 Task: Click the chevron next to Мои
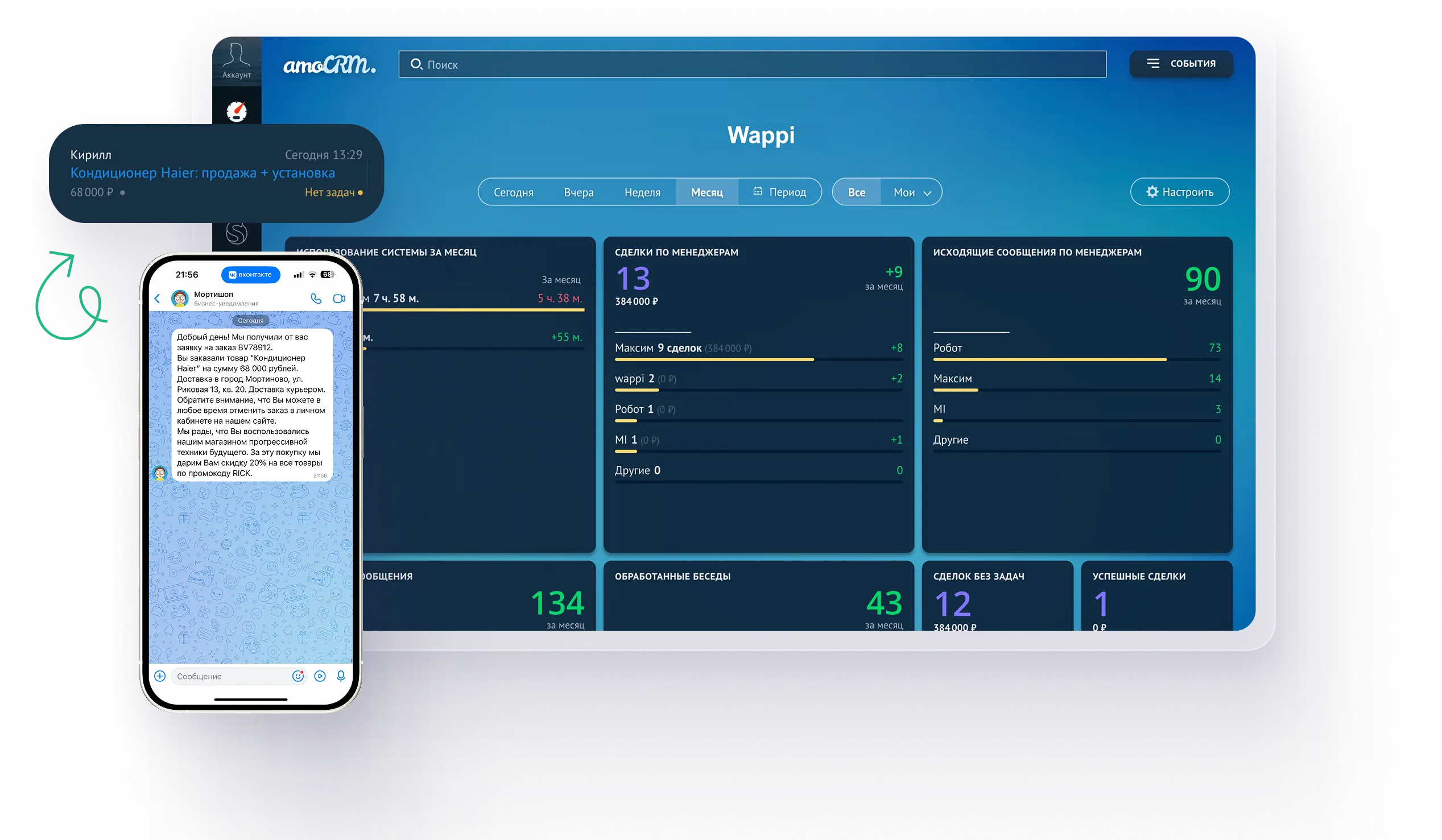tap(928, 193)
